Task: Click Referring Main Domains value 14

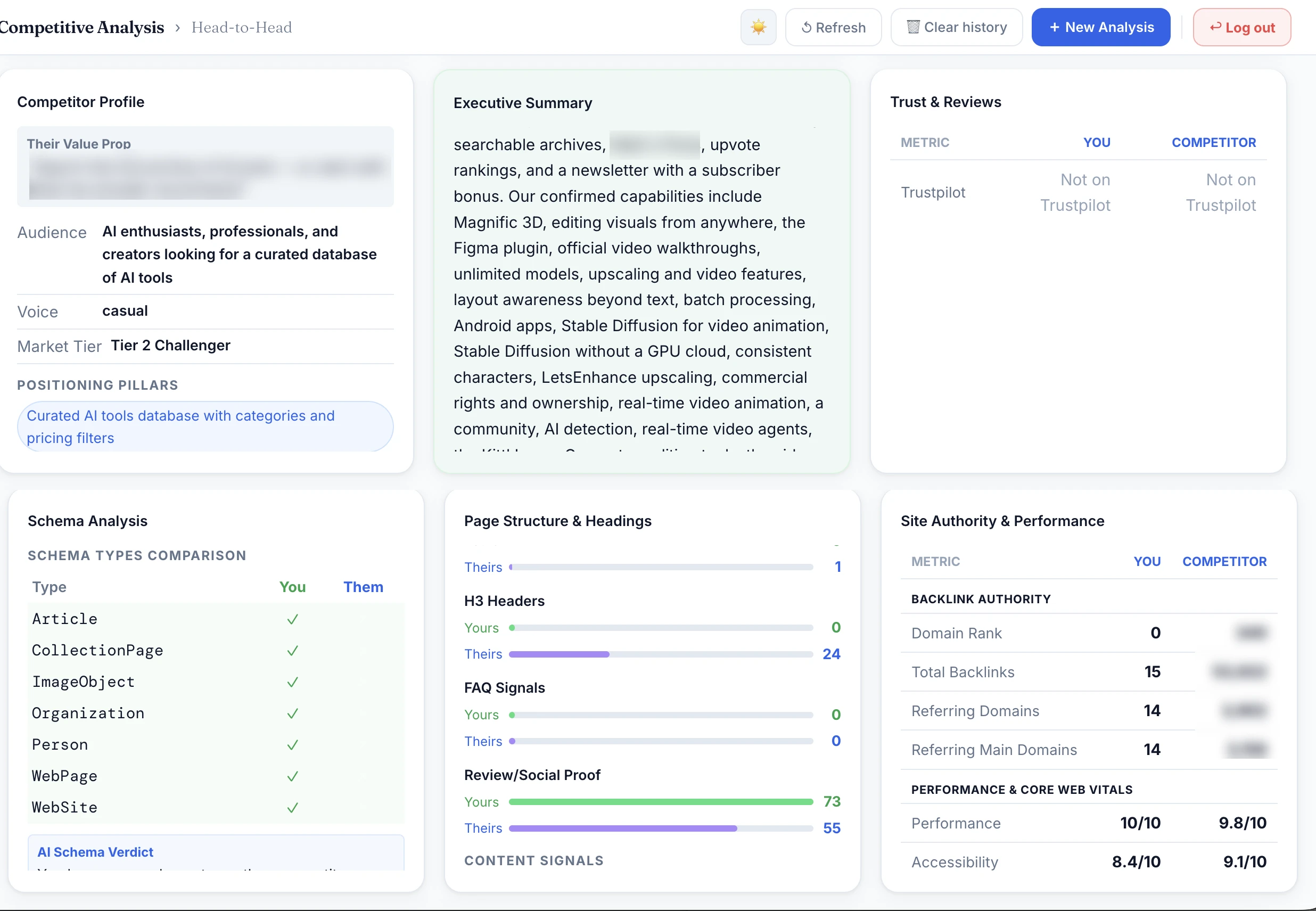Action: point(1152,750)
